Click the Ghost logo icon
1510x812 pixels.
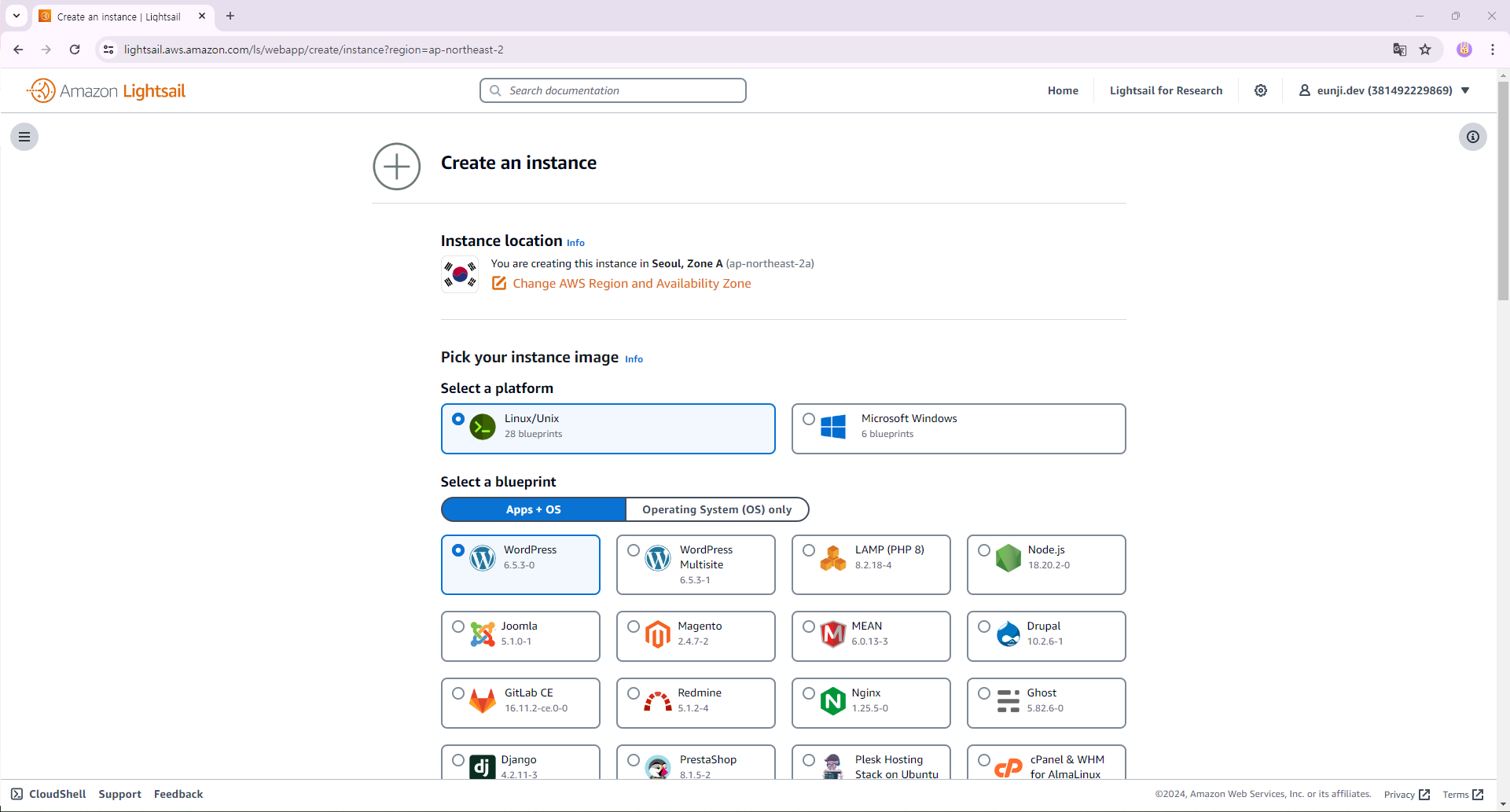1009,700
